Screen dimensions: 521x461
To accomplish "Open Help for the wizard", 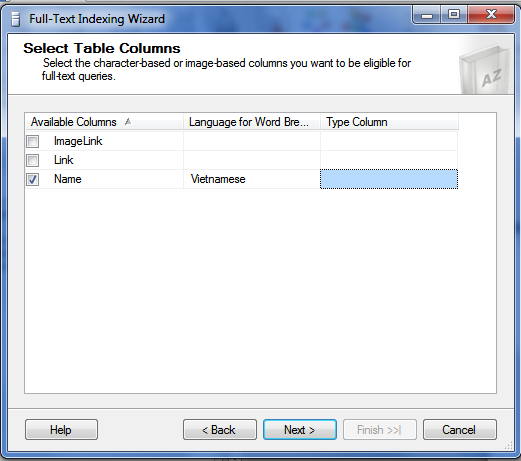I will pos(61,430).
